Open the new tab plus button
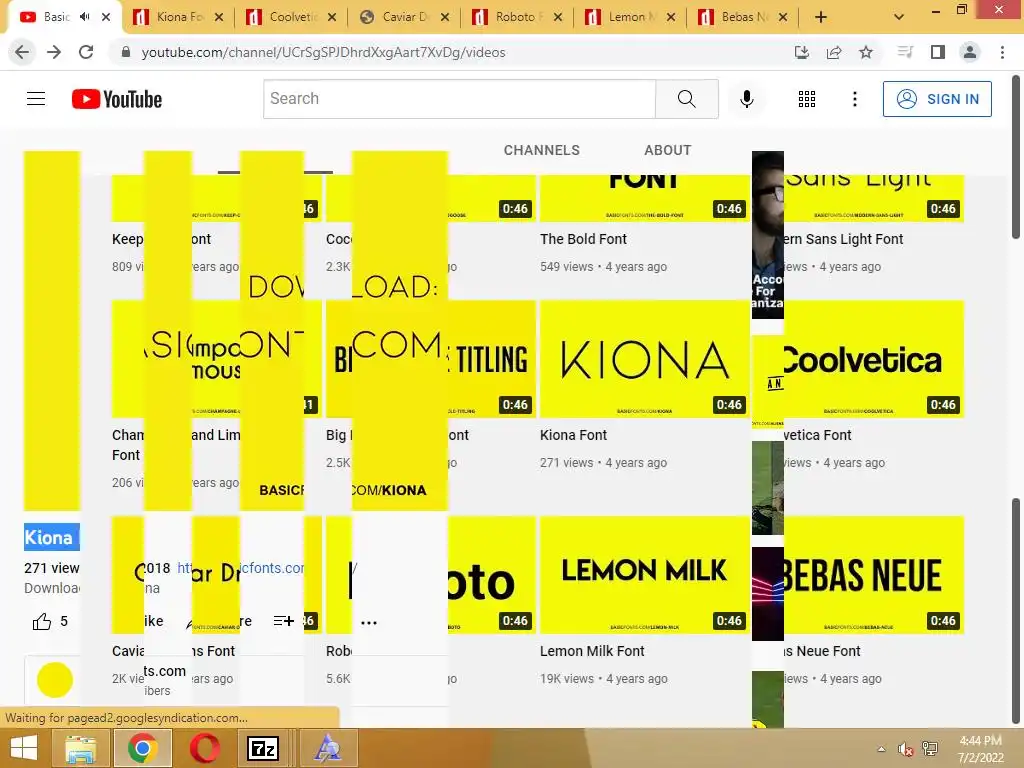This screenshot has height=768, width=1024. point(821,17)
